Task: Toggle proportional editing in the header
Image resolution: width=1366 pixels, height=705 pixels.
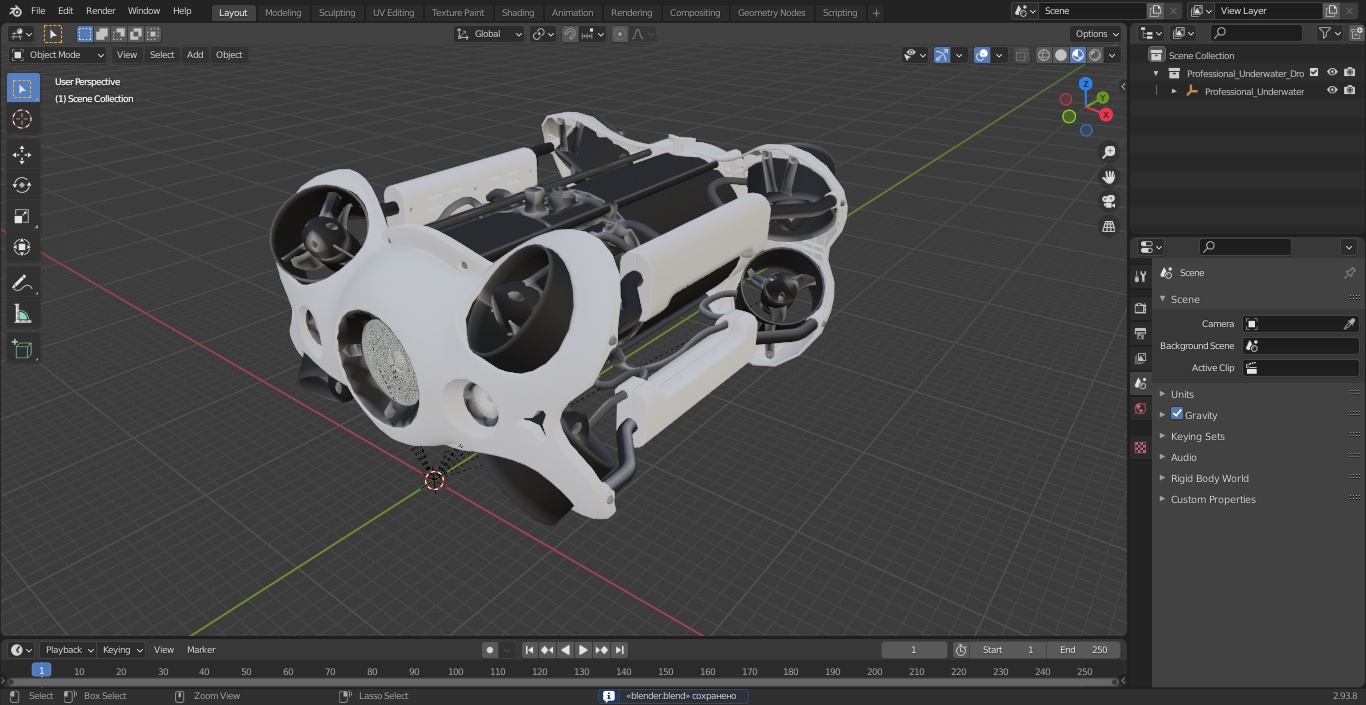Action: point(620,34)
